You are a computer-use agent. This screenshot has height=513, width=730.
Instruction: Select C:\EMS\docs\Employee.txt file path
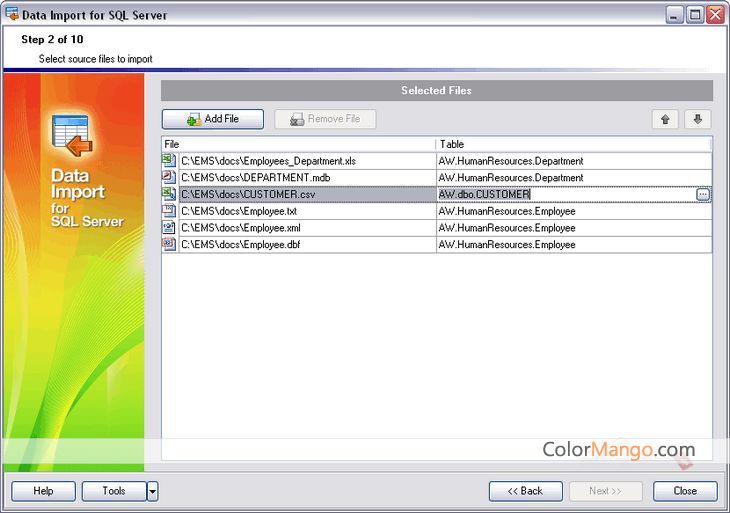[308, 211]
